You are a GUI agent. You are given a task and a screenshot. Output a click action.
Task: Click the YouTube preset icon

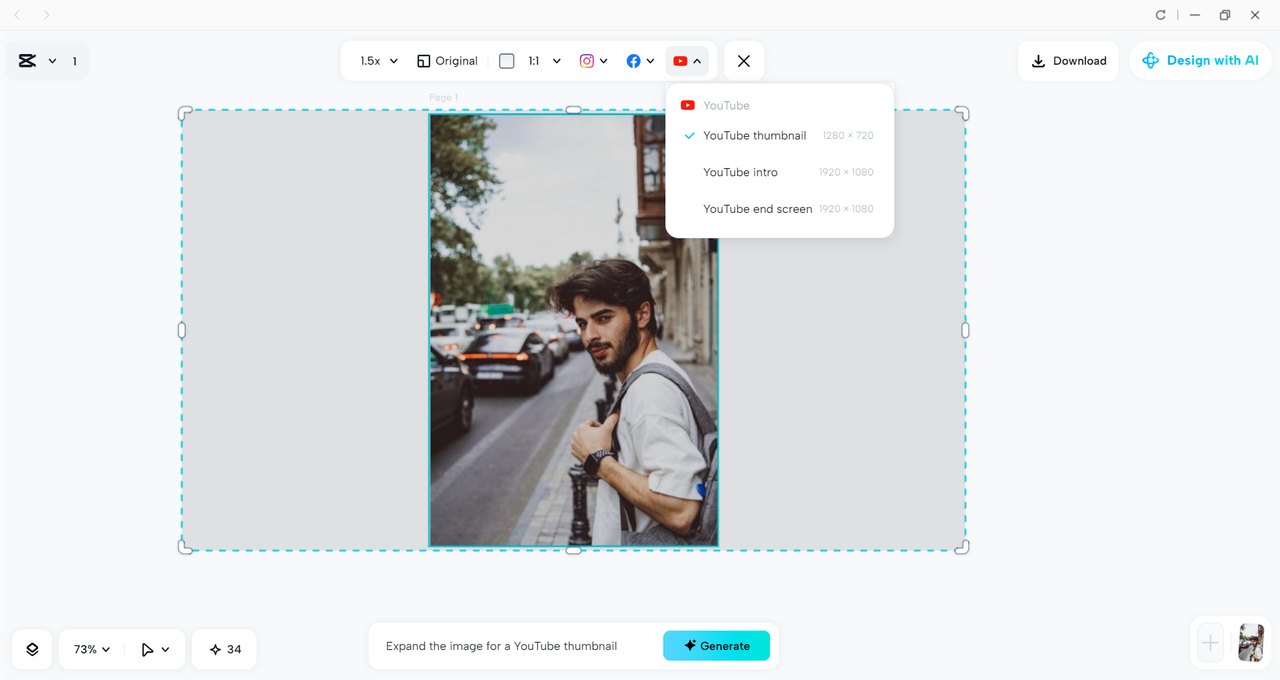[x=681, y=60]
